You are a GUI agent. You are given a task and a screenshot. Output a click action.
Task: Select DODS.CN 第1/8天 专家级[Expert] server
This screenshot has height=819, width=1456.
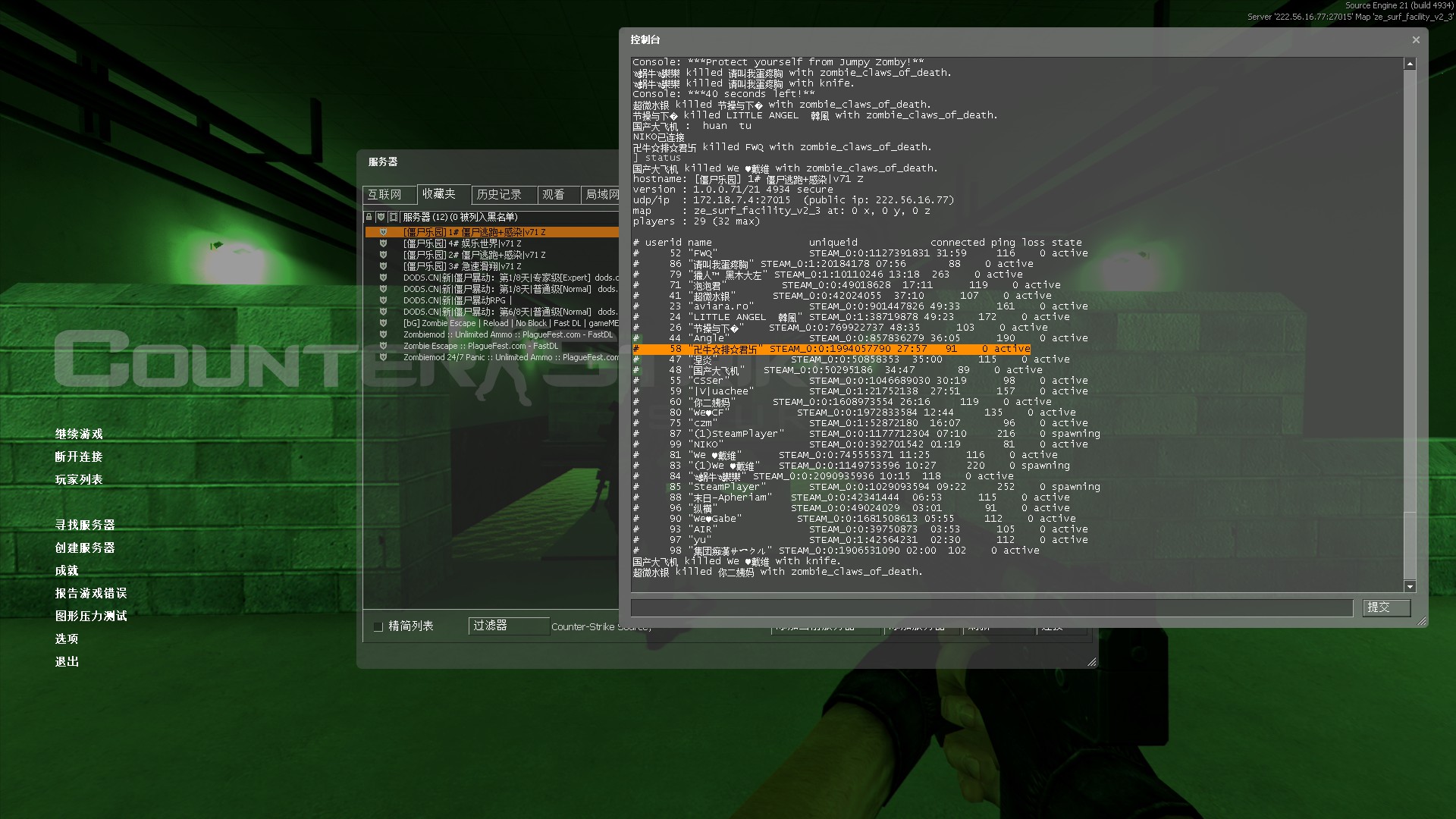click(491, 278)
